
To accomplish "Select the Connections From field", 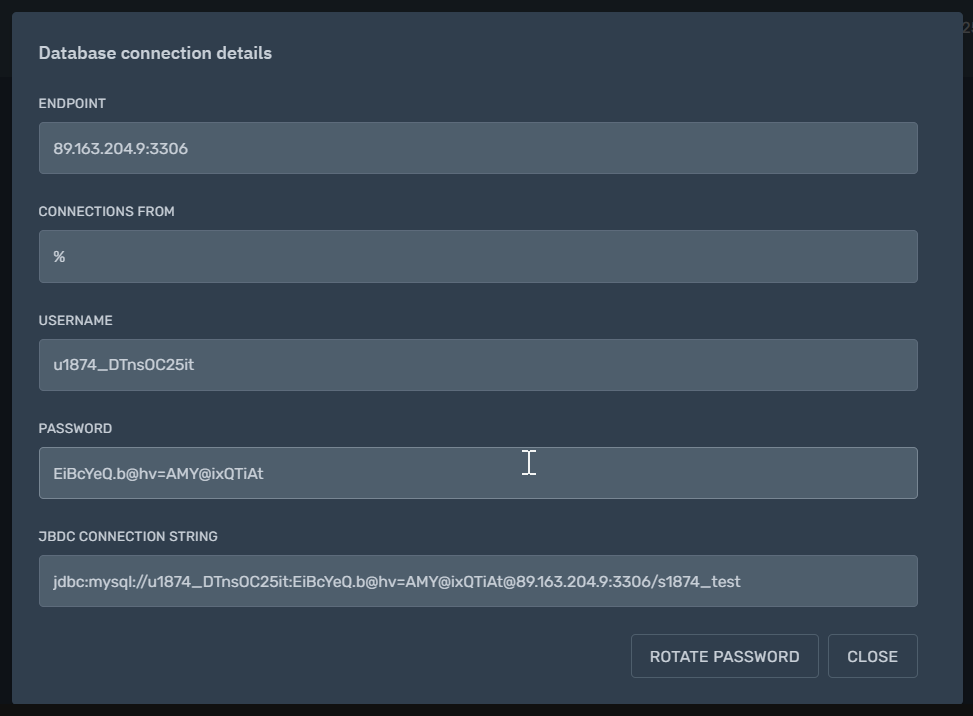I will (x=478, y=256).
